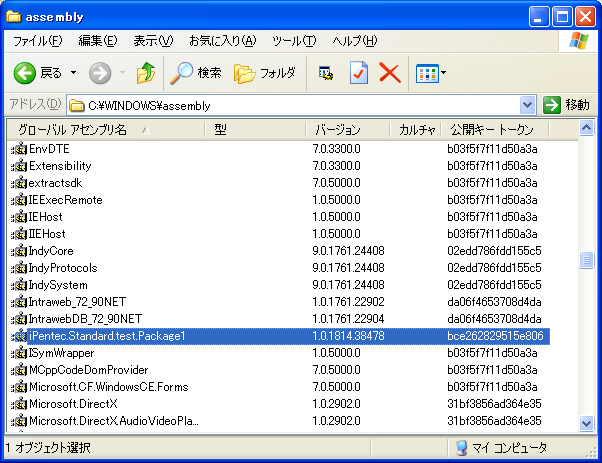Open the ヘルプ(H) menu

click(x=354, y=41)
